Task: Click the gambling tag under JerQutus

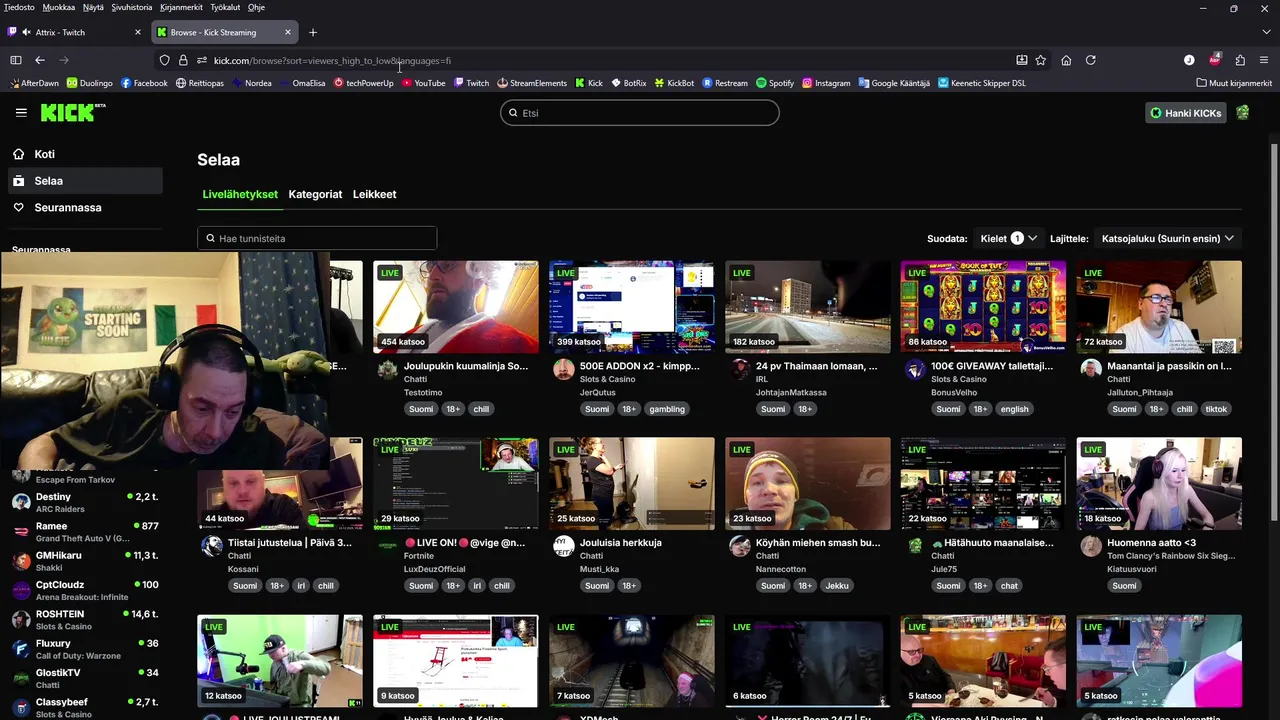Action: (667, 409)
